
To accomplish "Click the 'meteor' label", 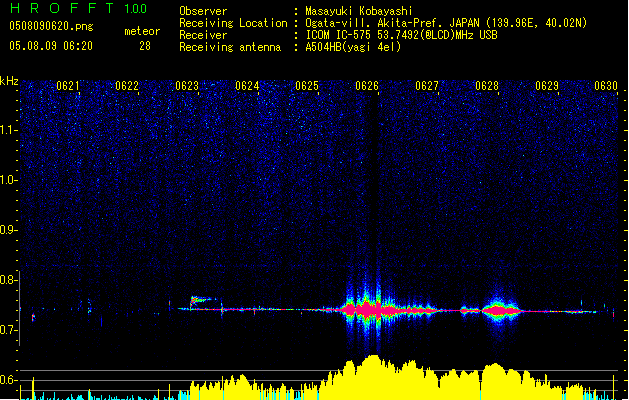I will [142, 31].
